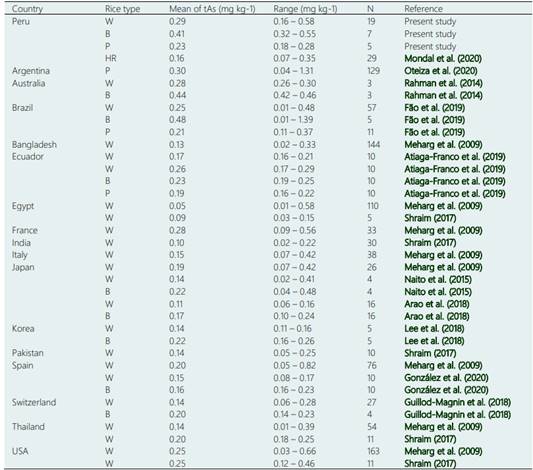Click the Shraim (2017) link in the India row
The width and height of the screenshot is (533, 470).
430,243
